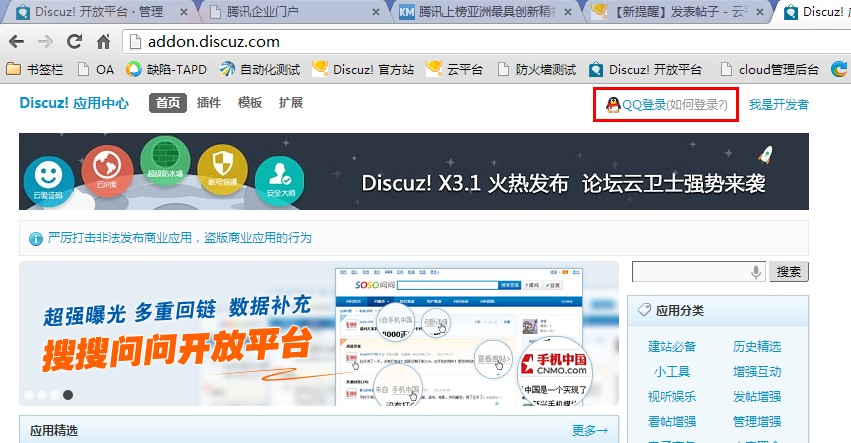
Task: Click the blue info icon beside notice
Action: pos(36,239)
